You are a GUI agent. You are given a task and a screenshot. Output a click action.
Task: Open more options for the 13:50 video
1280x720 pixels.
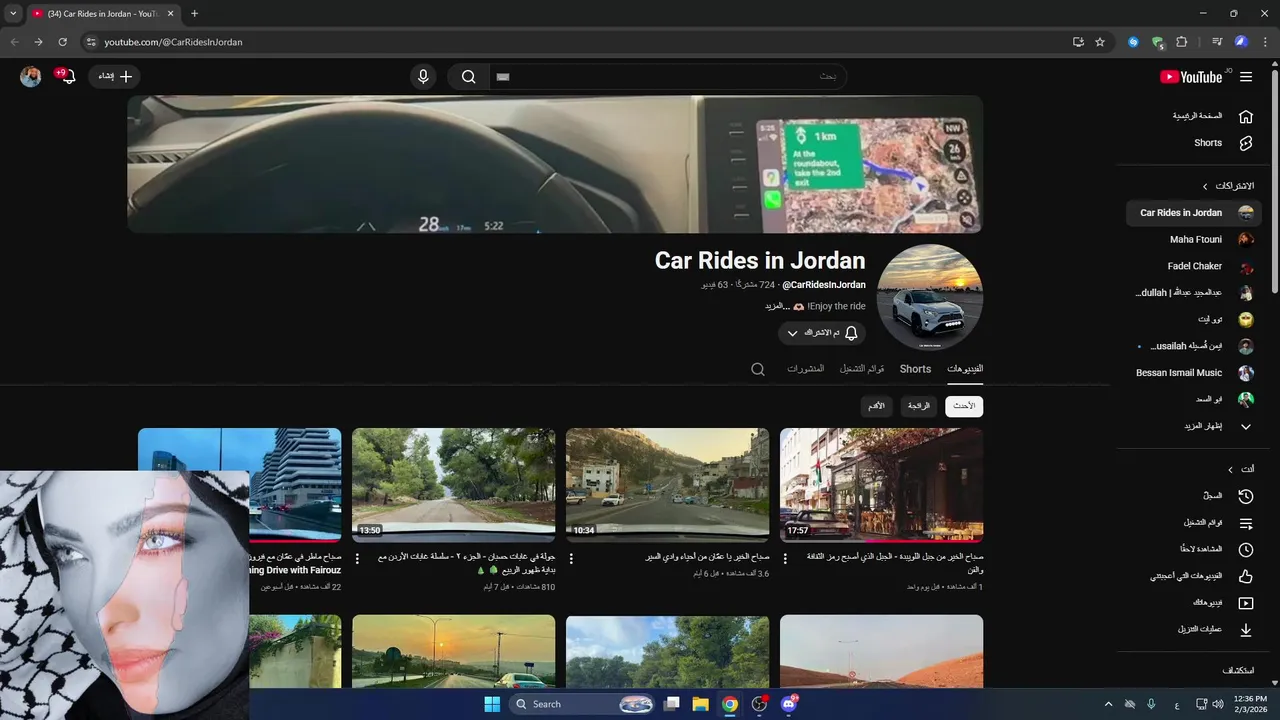(357, 558)
